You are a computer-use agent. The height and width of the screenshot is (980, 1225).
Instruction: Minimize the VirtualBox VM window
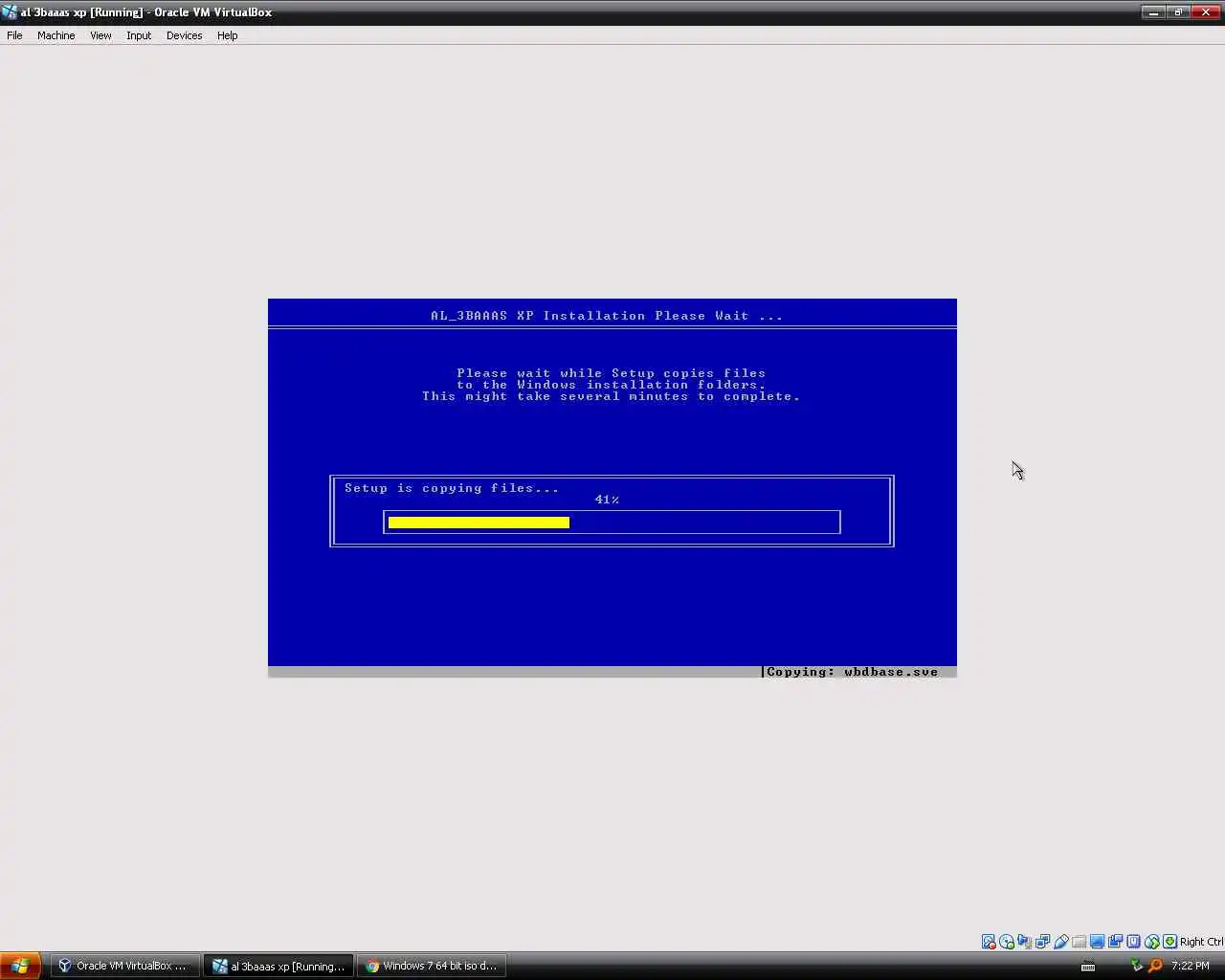(x=1153, y=12)
